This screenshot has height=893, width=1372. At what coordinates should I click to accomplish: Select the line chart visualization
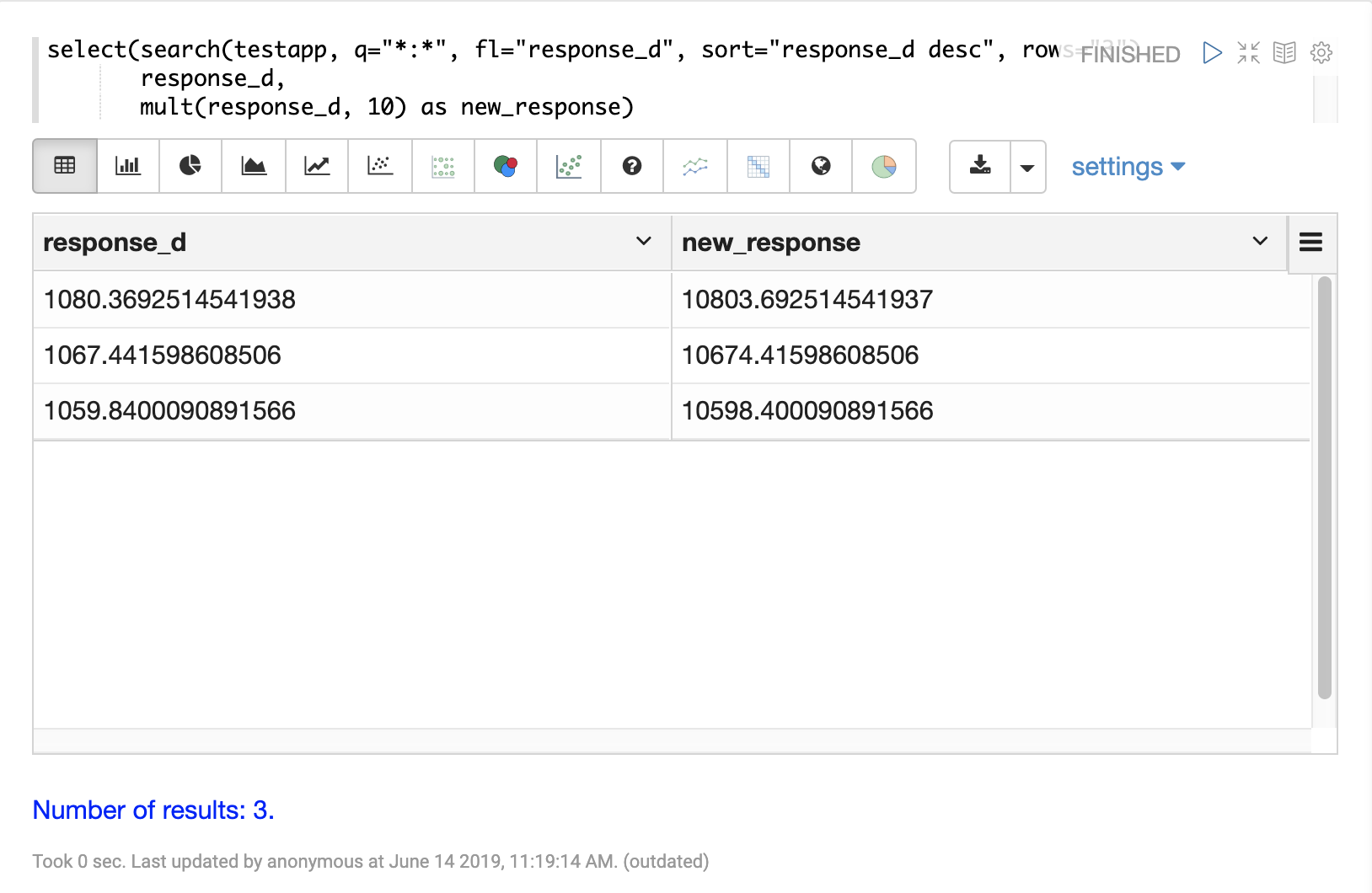click(x=317, y=166)
